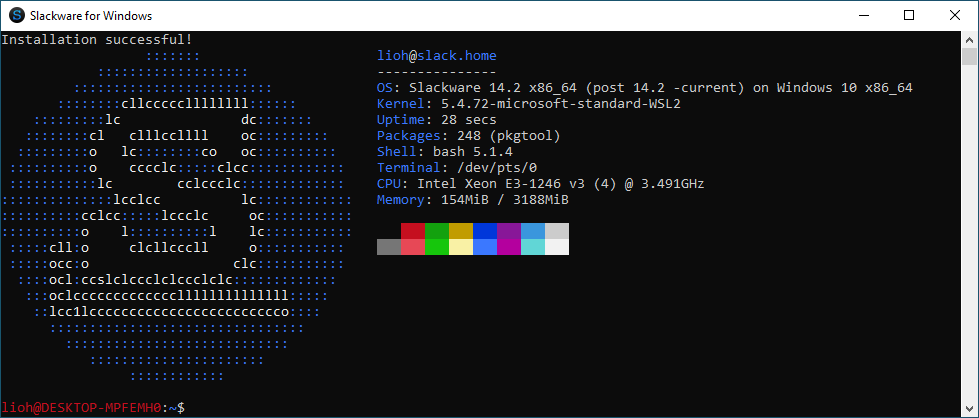Click the Uptime: 28 secs line

tap(436, 120)
